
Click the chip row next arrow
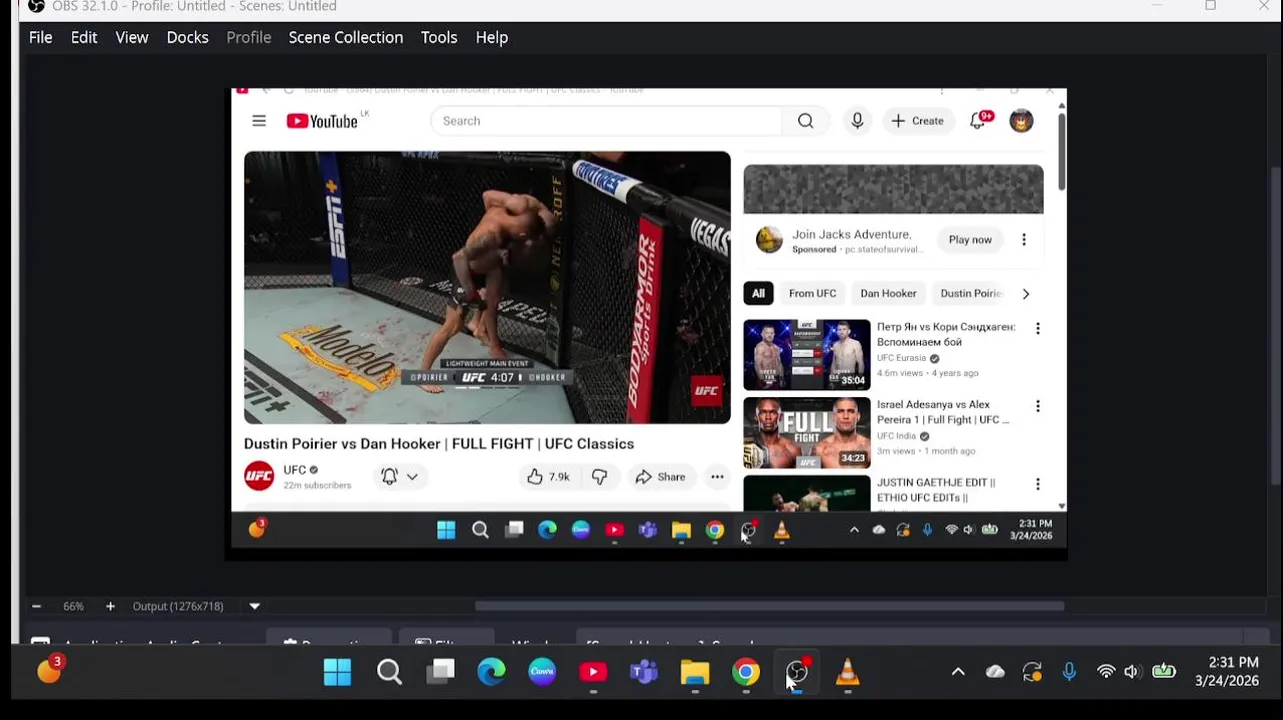1025,294
